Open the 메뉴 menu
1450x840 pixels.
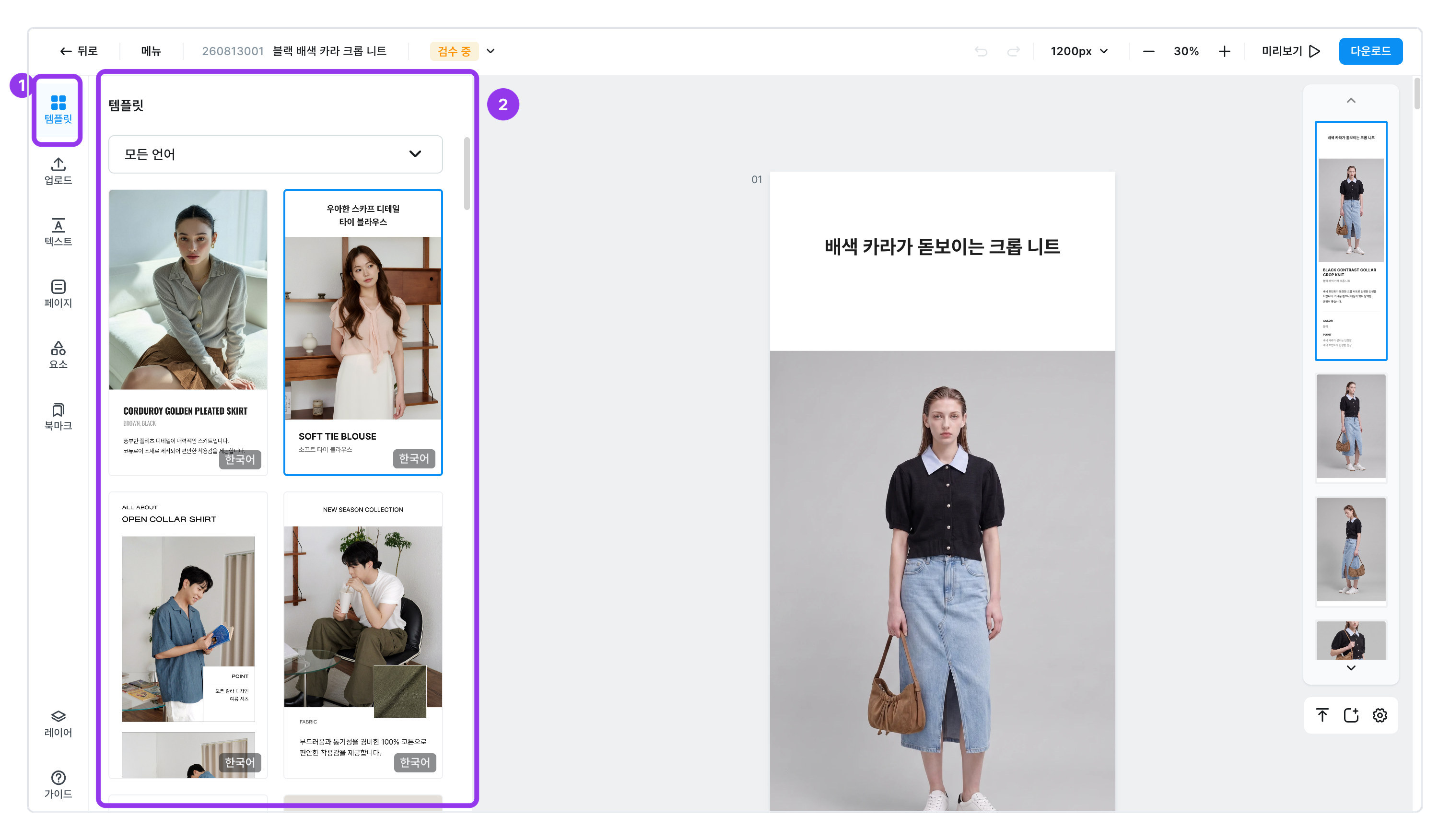[152, 51]
